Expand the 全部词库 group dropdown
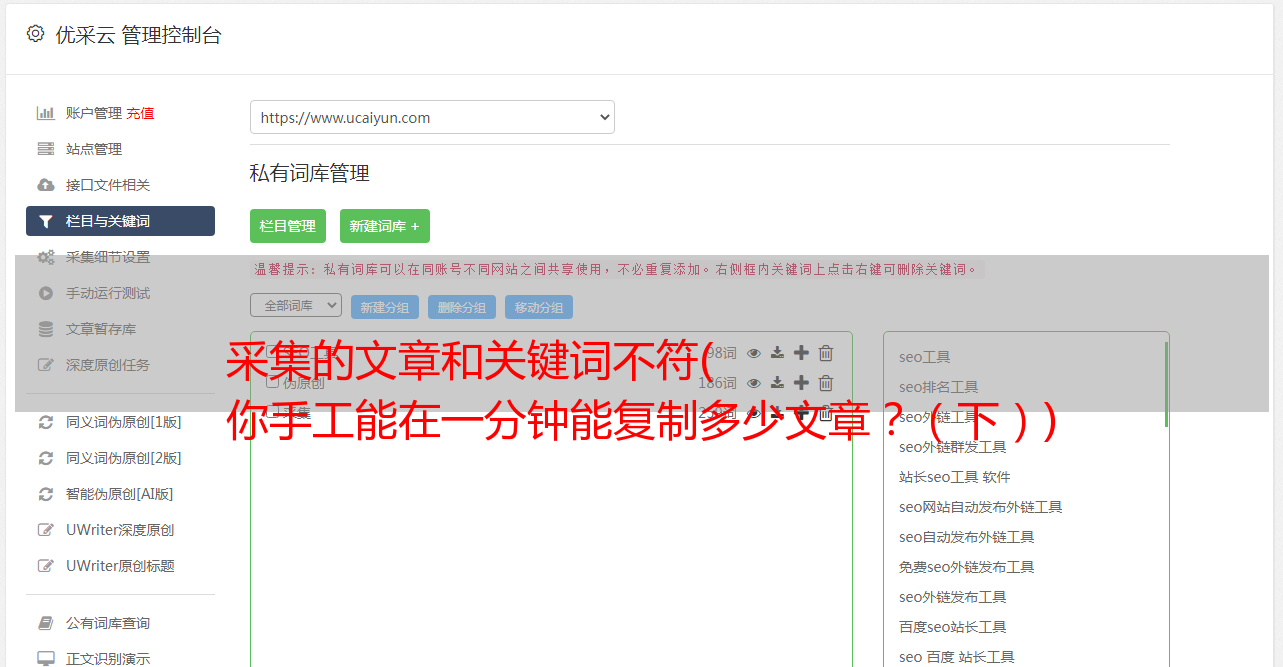Image resolution: width=1283 pixels, height=667 pixels. (x=296, y=305)
